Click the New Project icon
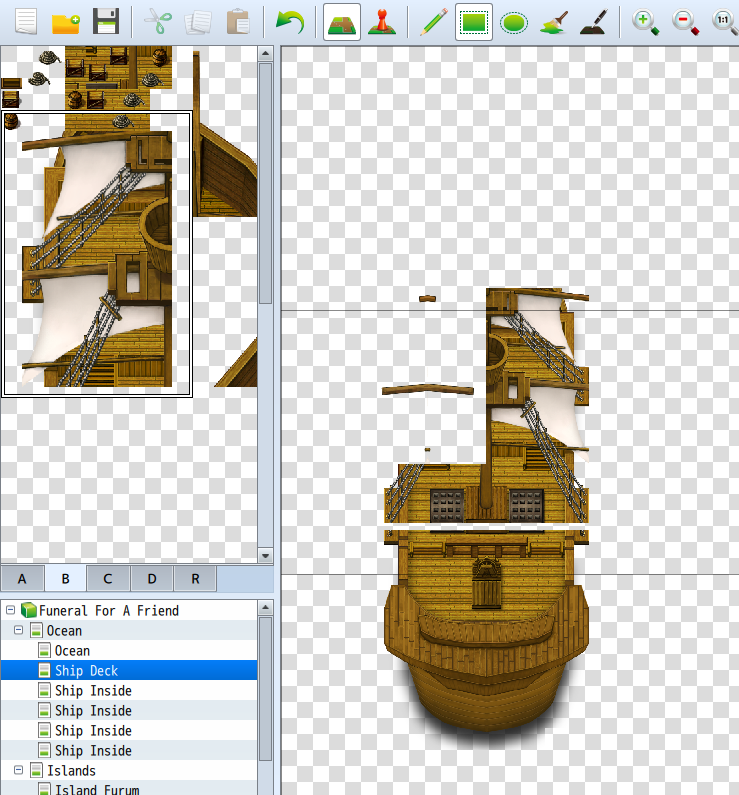Screen dimensions: 739x795 pos(26,22)
